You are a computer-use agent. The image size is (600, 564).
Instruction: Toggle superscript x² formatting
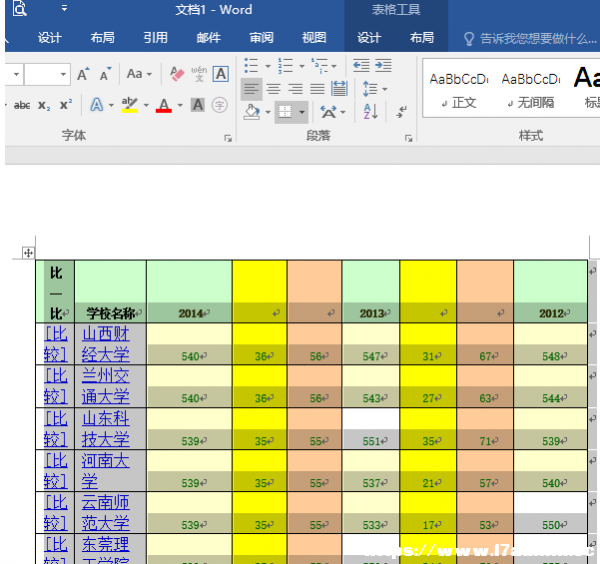coord(66,105)
